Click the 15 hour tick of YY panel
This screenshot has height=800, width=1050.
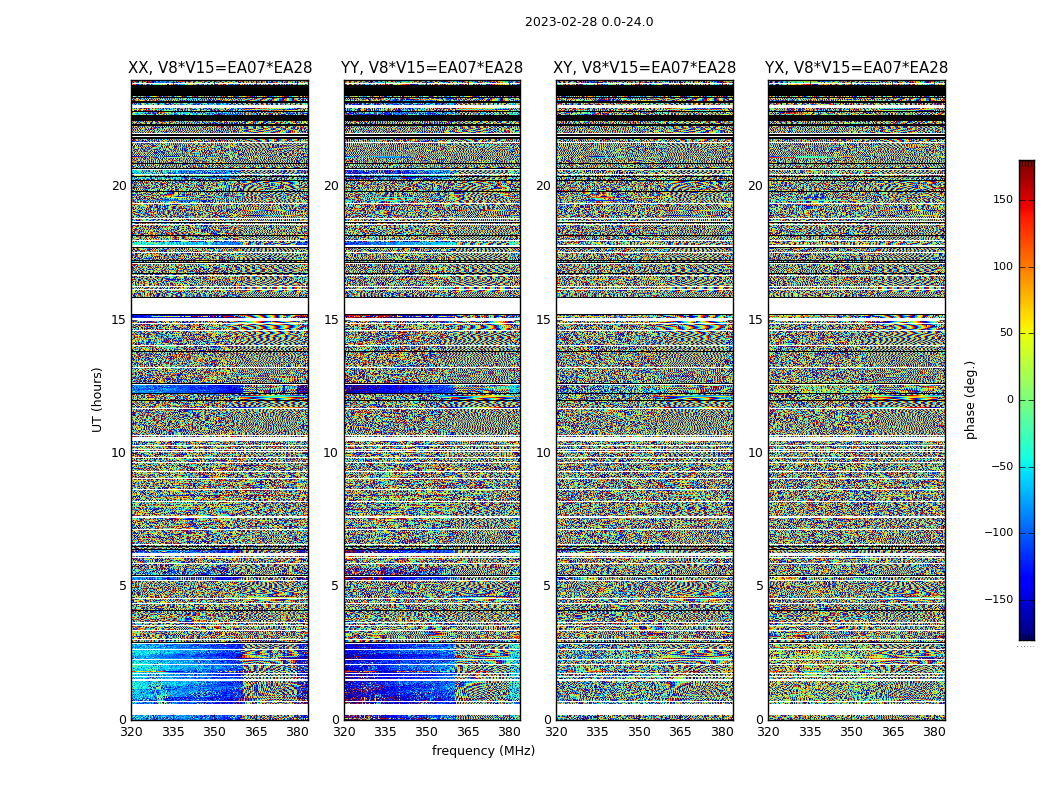(331, 319)
